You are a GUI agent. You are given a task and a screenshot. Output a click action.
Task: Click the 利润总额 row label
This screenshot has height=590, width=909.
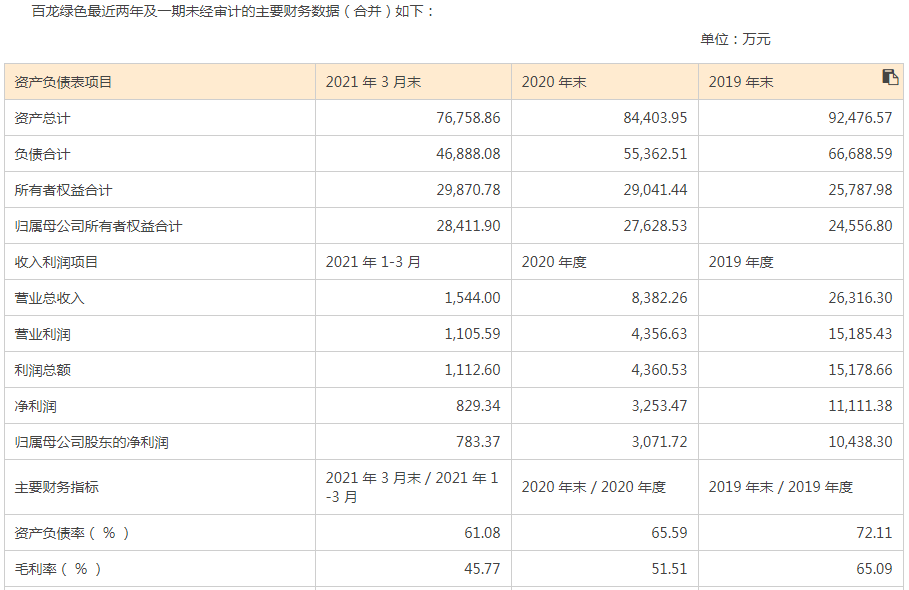pyautogui.click(x=42, y=370)
